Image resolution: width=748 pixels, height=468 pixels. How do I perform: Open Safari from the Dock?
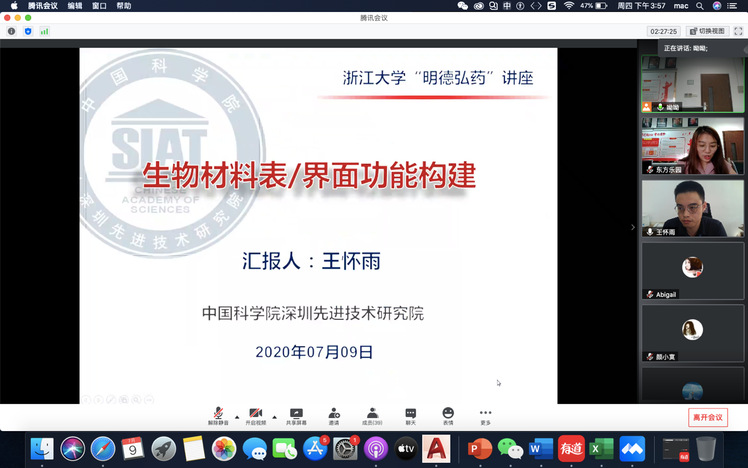(103, 448)
